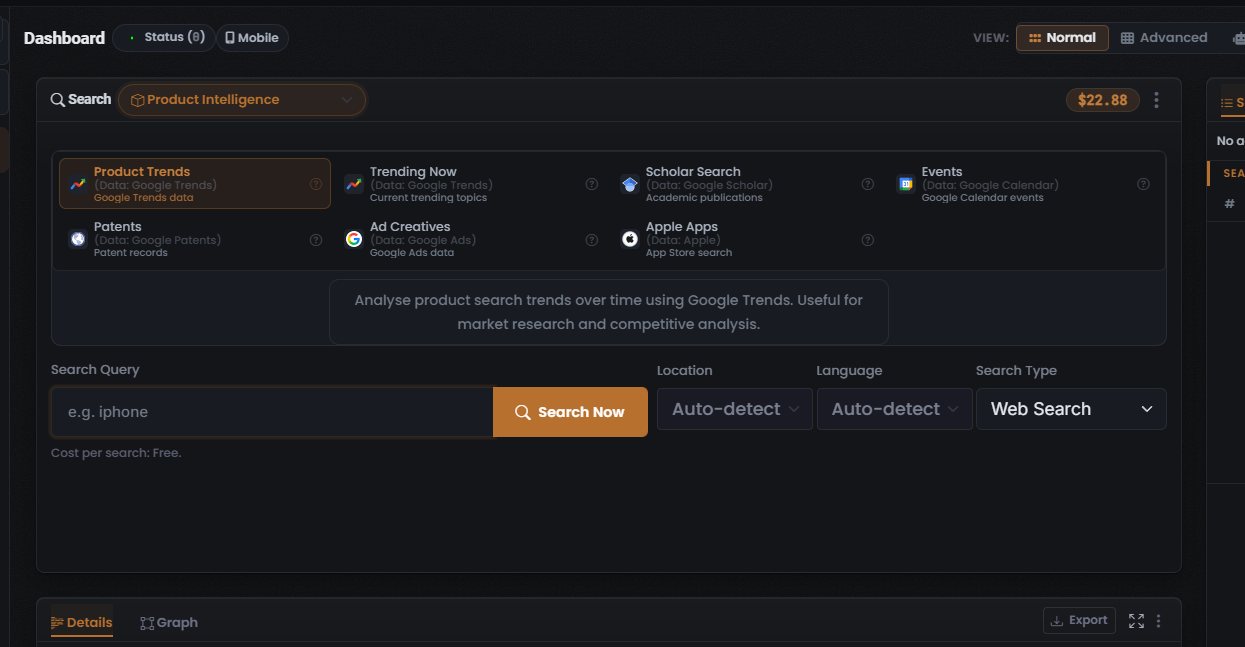Click the Search Now button
Viewport: 1245px width, 647px height.
pos(570,412)
